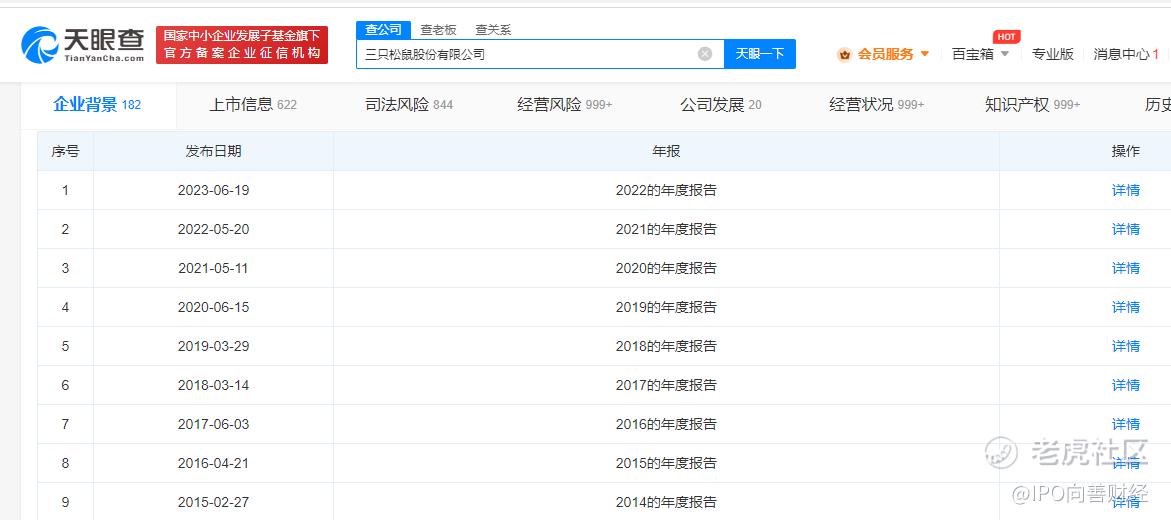Switch to the 司法风险 tab

click(x=409, y=105)
